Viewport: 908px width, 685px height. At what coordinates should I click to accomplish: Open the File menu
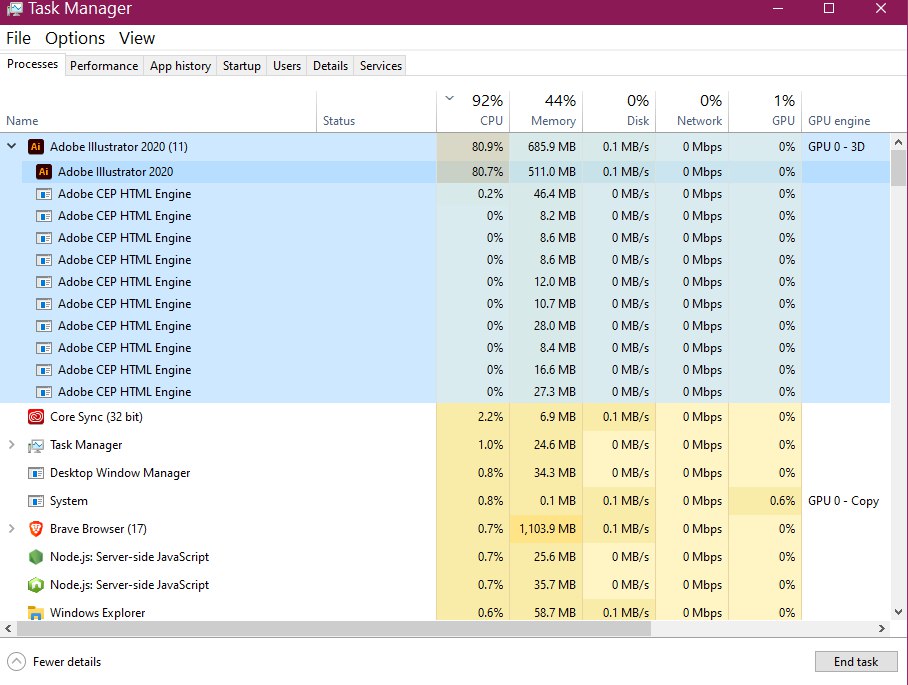(19, 38)
